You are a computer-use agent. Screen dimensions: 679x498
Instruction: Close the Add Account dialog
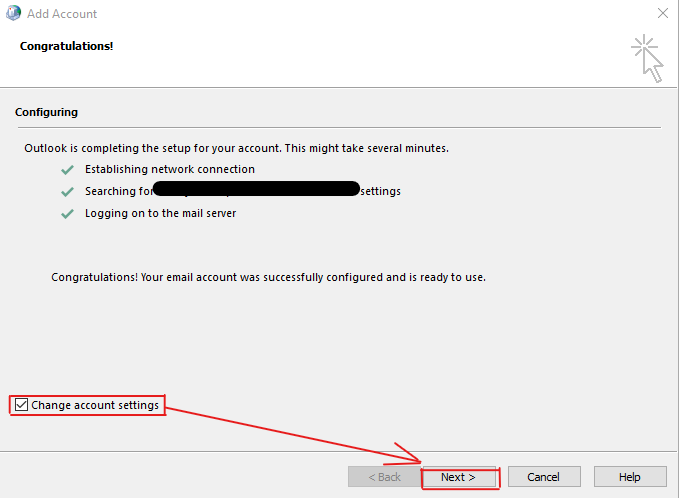(x=663, y=13)
